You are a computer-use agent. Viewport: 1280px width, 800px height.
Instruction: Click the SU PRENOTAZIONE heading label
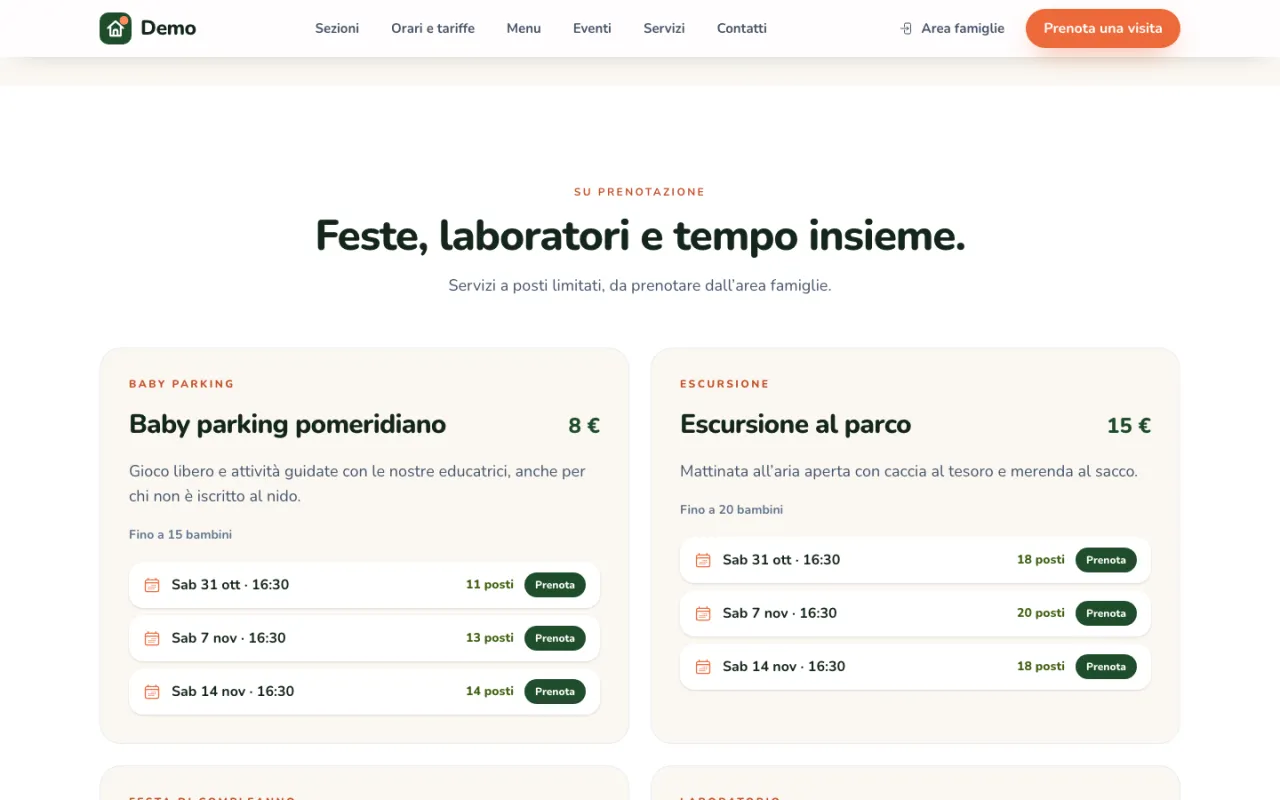[x=640, y=192]
